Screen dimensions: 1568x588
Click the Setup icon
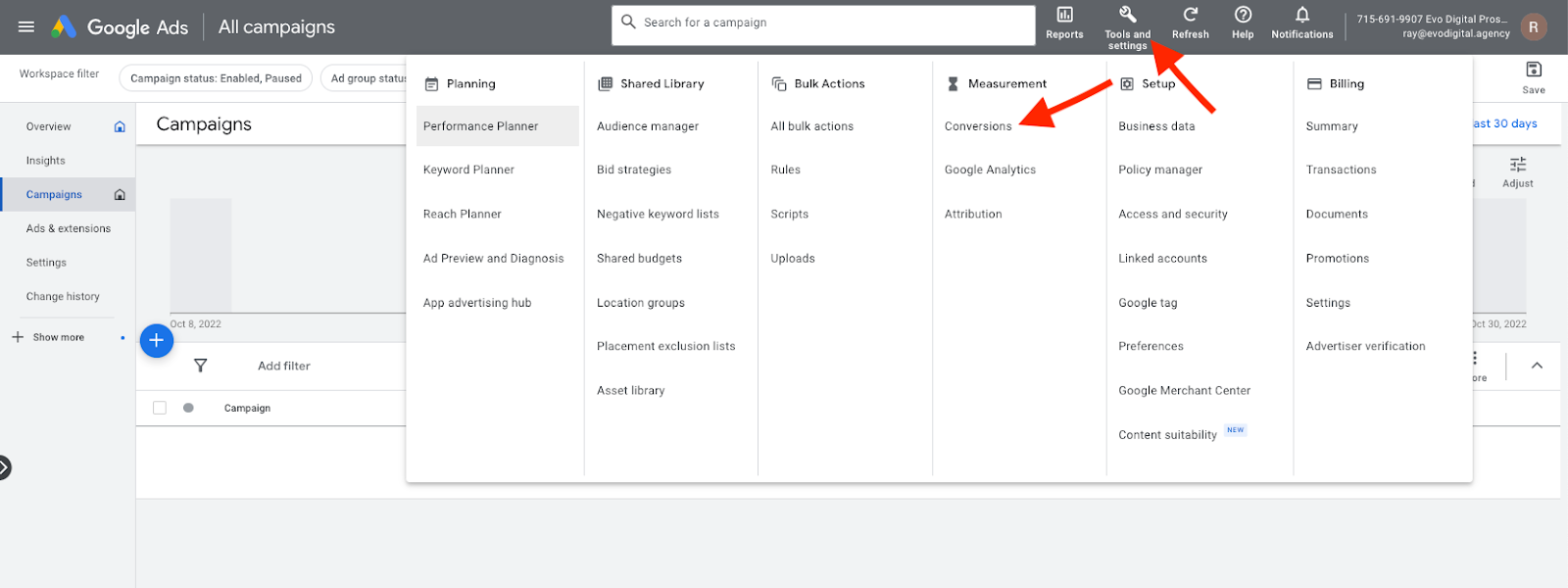[1127, 84]
